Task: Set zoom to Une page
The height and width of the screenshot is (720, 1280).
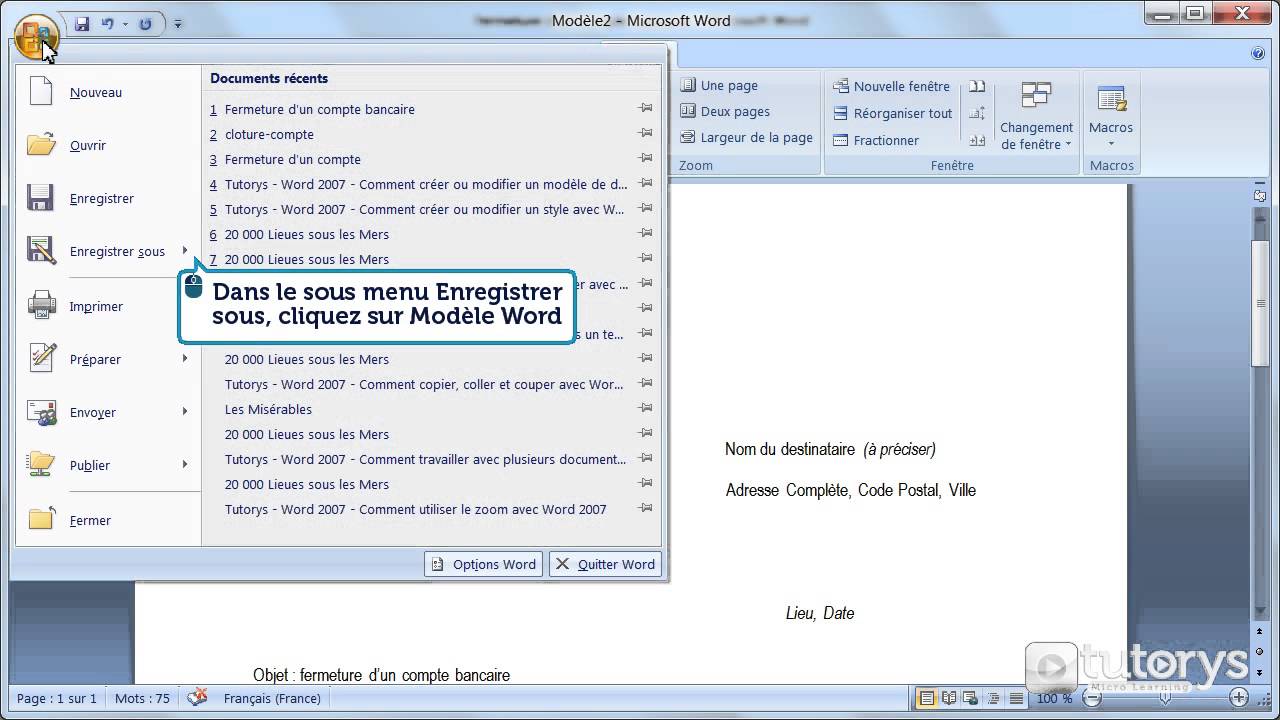Action: (x=720, y=86)
